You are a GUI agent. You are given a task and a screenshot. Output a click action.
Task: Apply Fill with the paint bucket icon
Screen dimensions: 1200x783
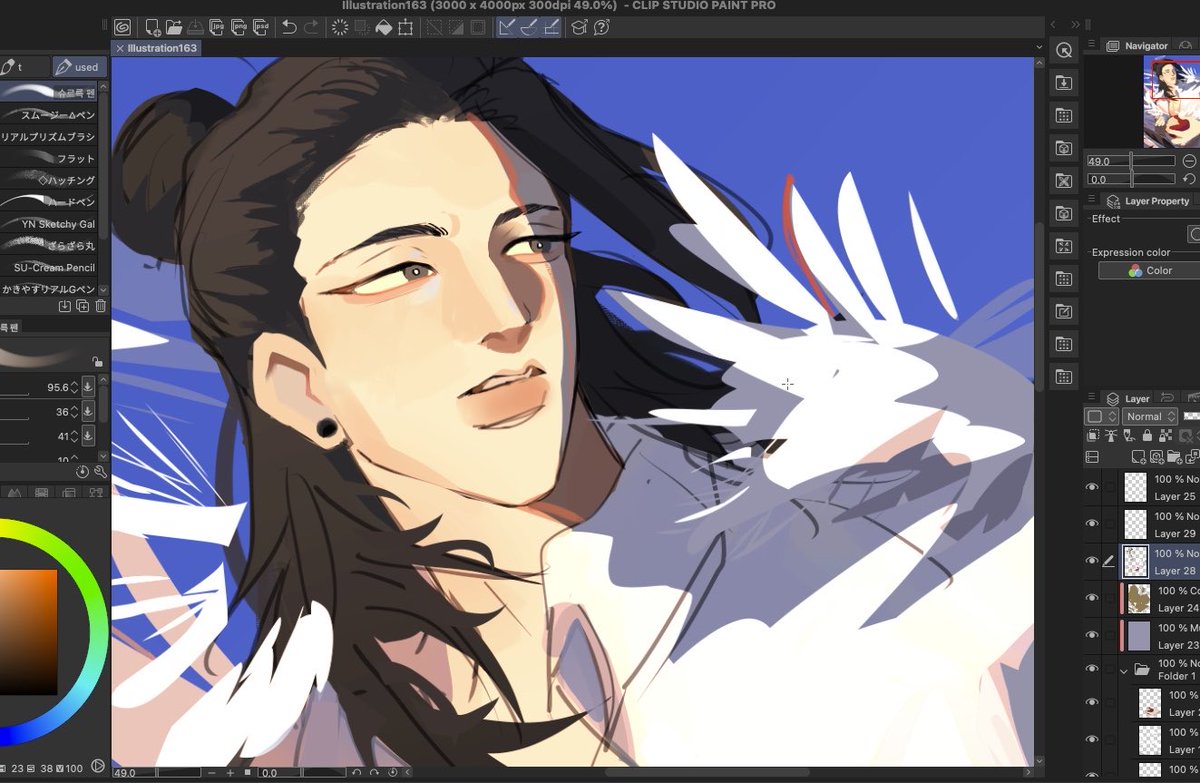click(384, 27)
